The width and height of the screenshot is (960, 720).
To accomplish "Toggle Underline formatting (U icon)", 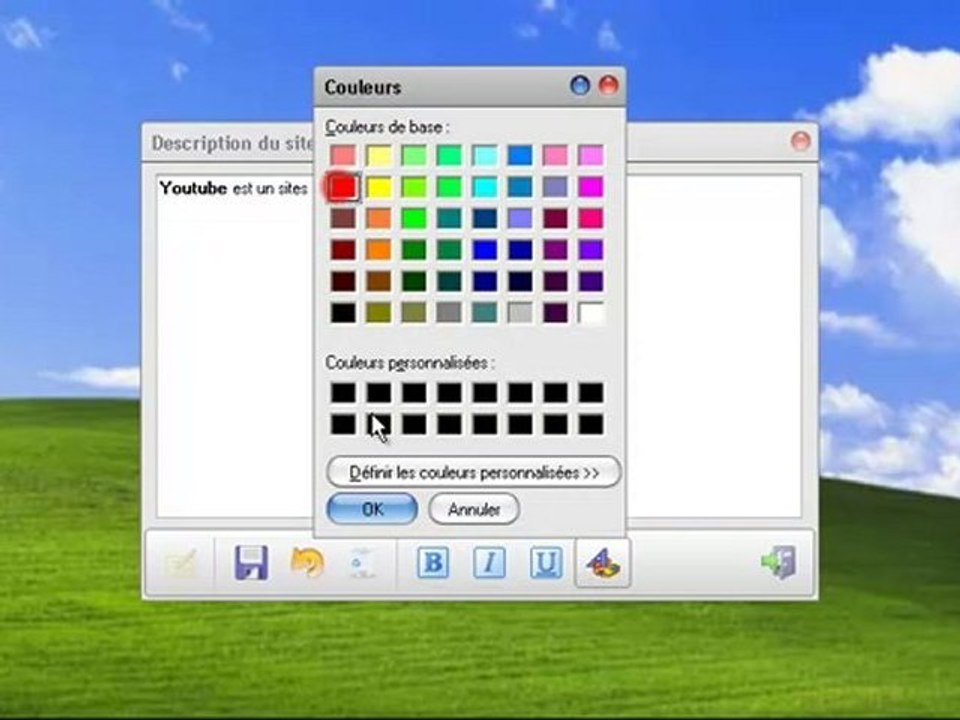I will (x=546, y=562).
